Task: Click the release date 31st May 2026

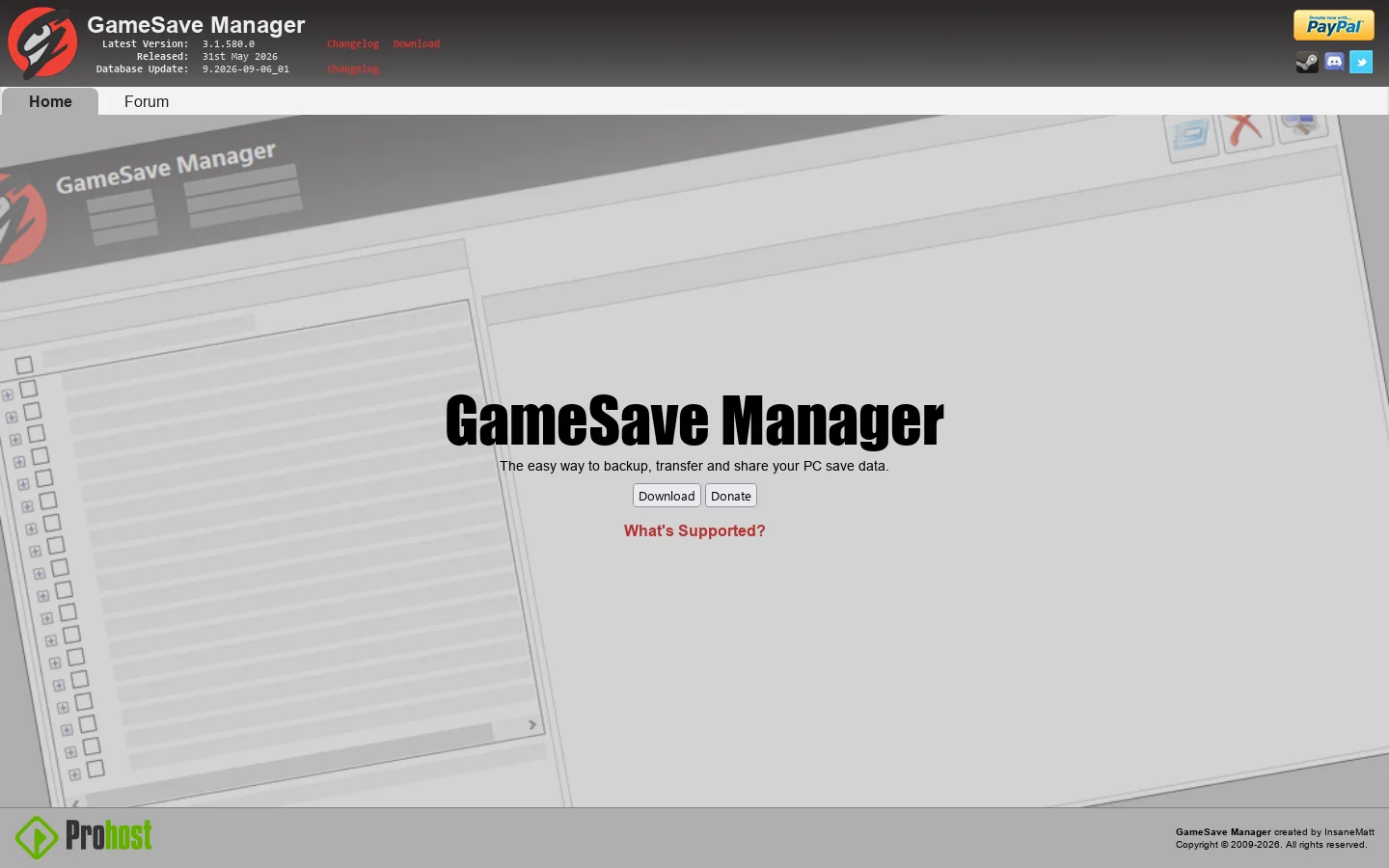Action: pos(240,57)
